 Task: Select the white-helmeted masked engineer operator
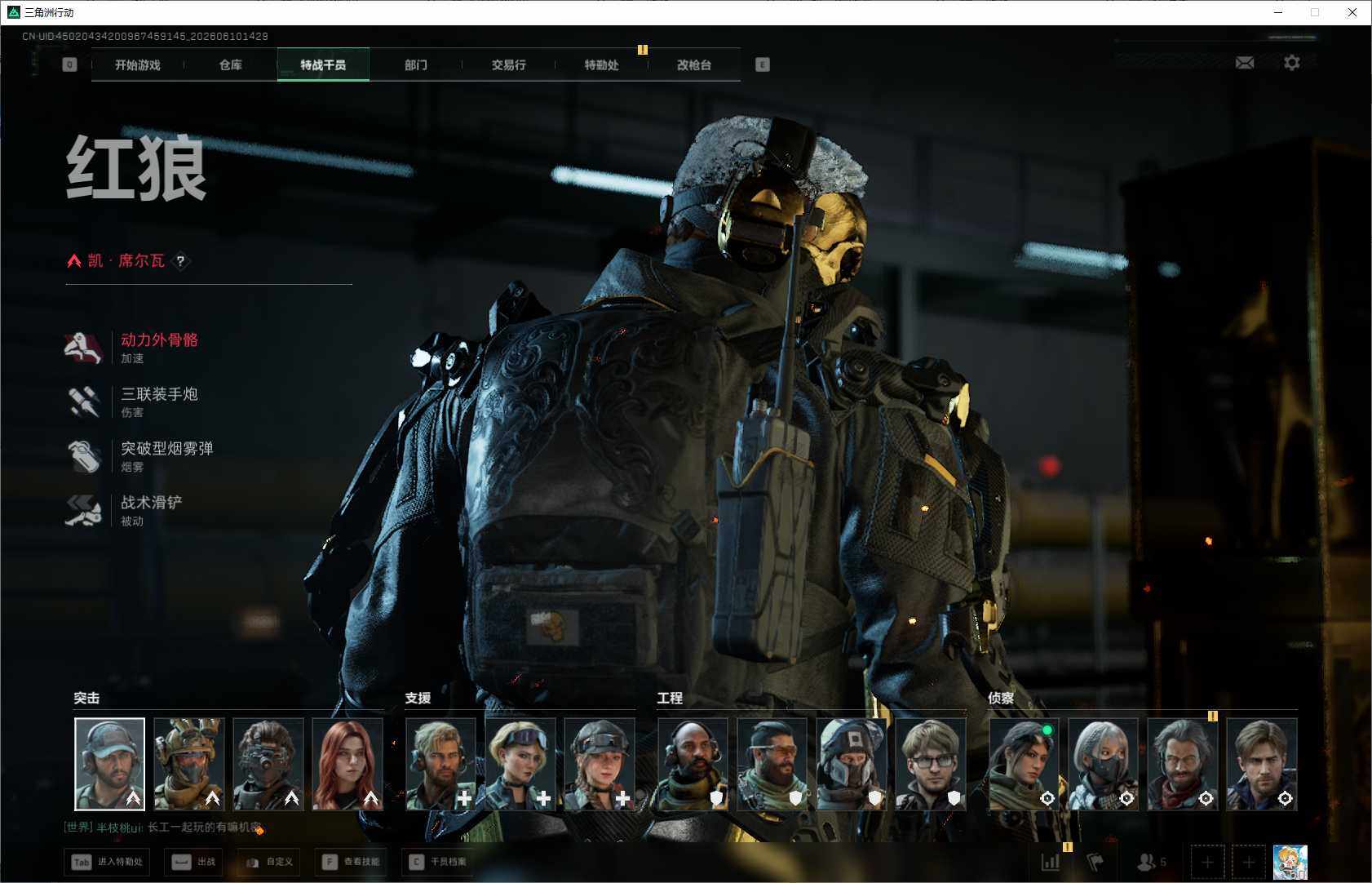pyautogui.click(x=852, y=764)
